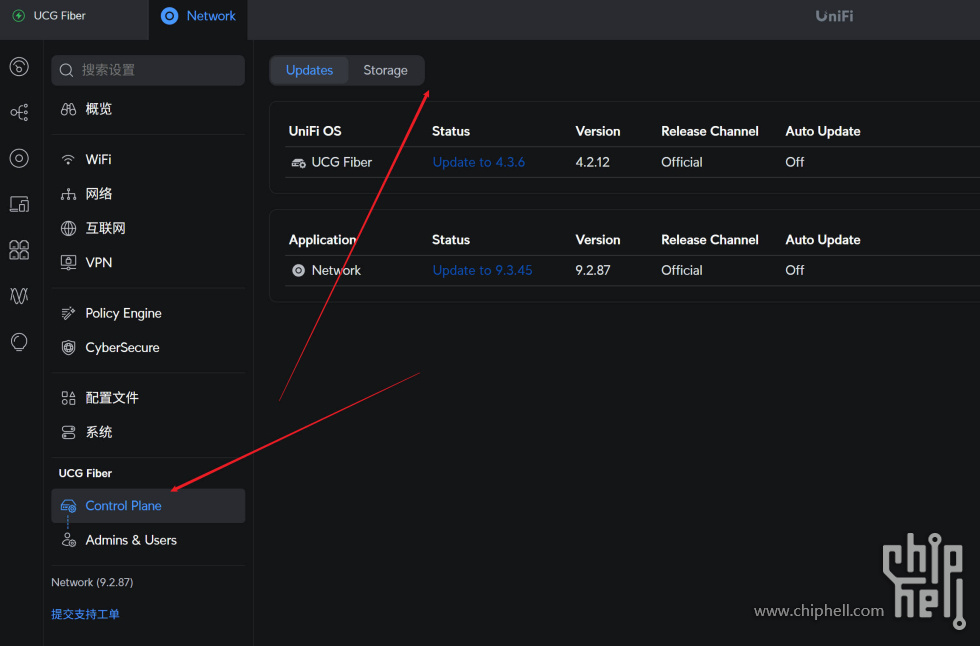
Task: Open the insights bulb icon in rail
Action: [19, 342]
